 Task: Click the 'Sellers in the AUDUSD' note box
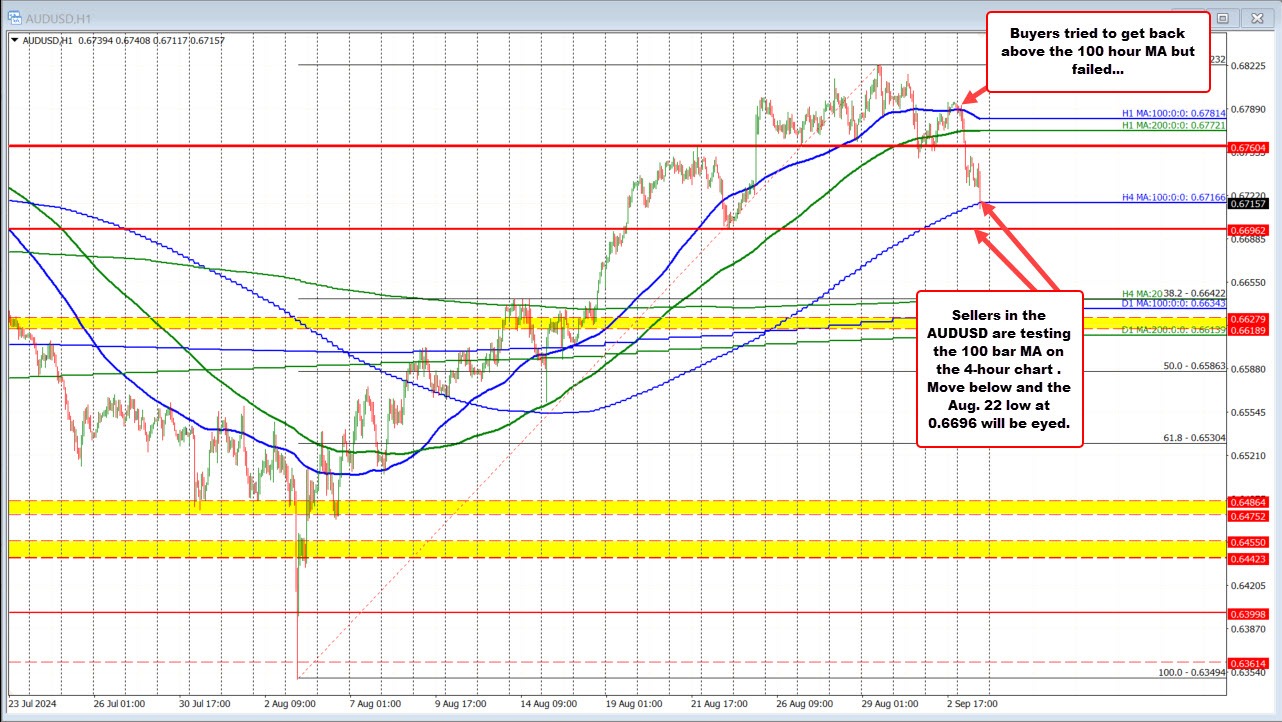[x=998, y=369]
